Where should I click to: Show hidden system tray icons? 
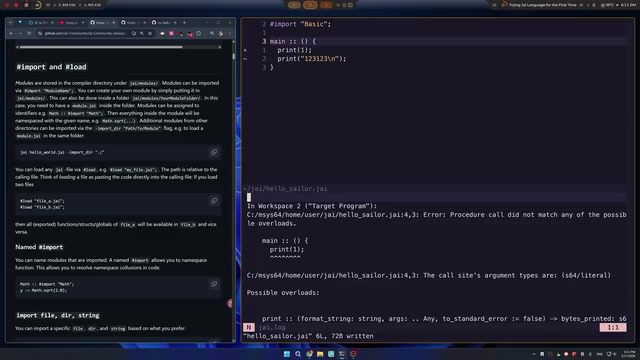tap(534, 354)
